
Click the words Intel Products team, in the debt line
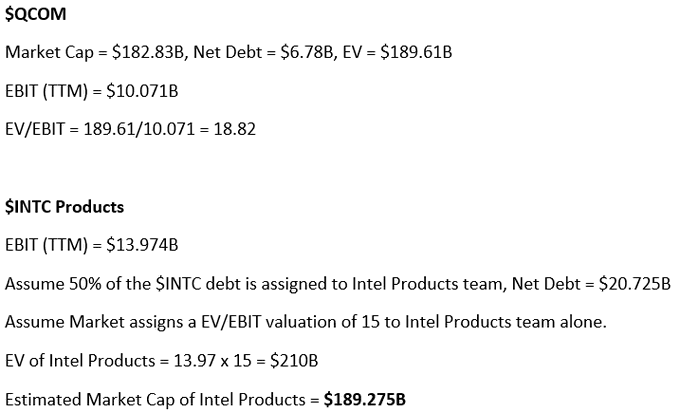429,284
